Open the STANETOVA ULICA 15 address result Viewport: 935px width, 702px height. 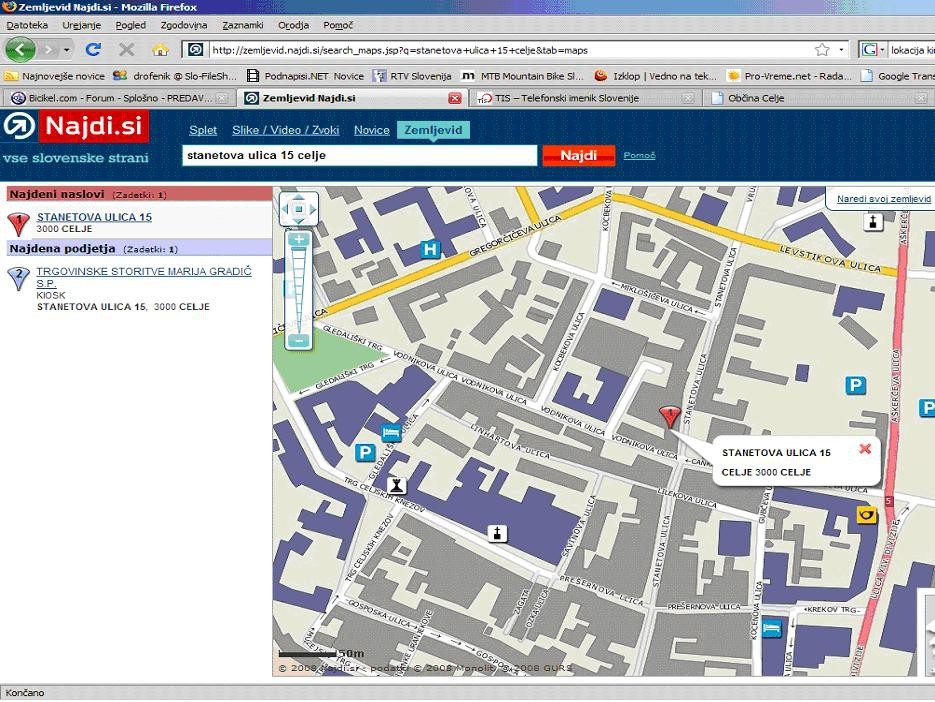point(94,217)
